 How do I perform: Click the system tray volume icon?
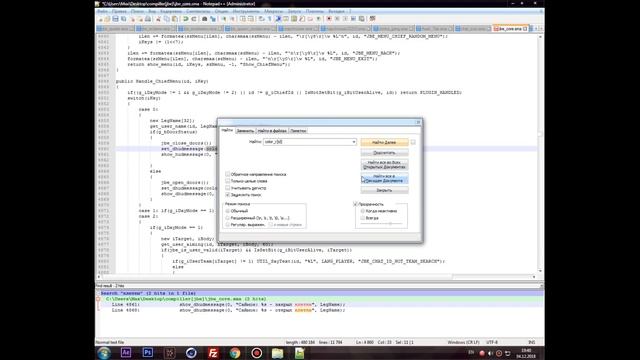[490, 353]
